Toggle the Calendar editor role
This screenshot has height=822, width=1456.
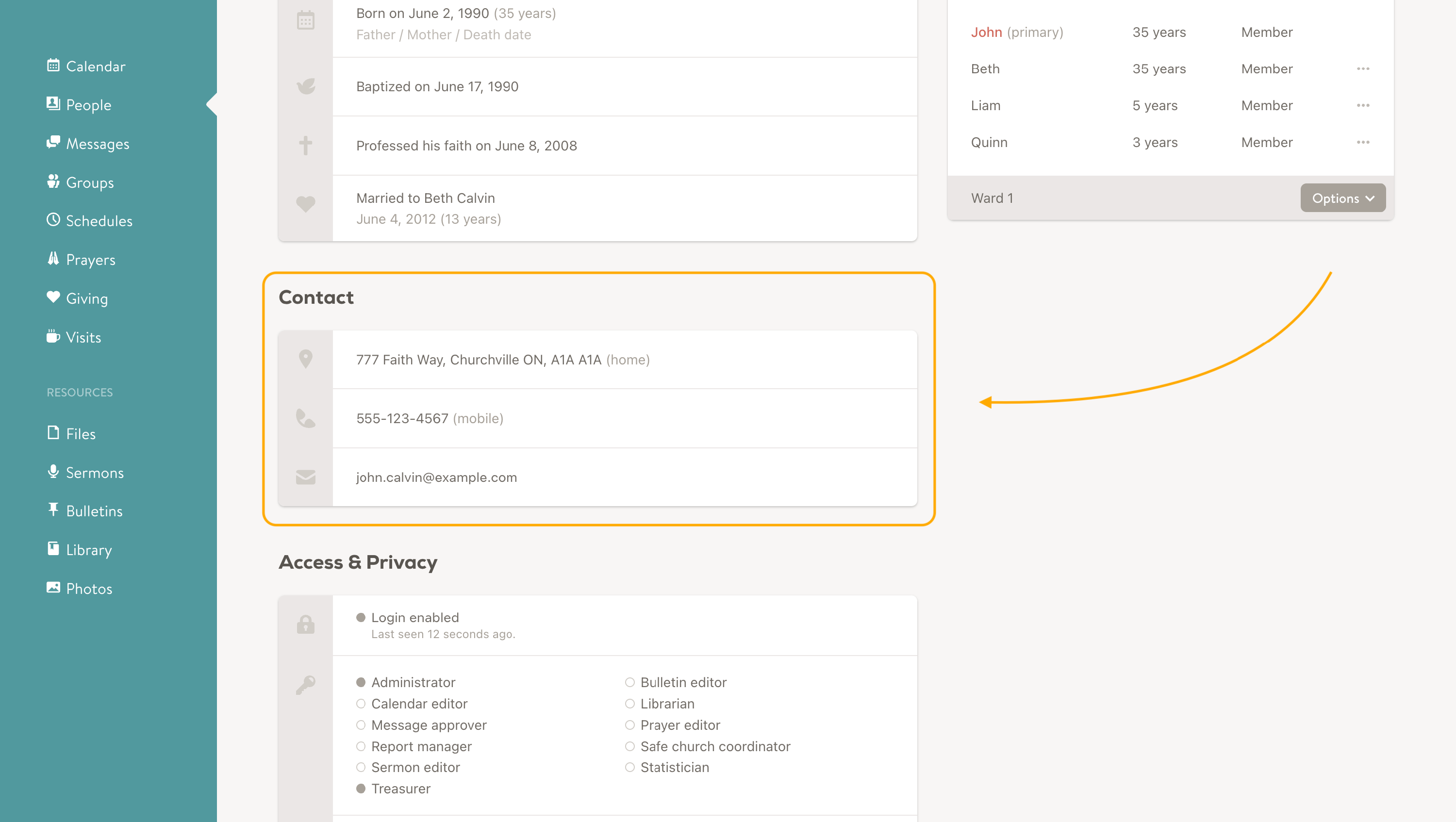361,704
